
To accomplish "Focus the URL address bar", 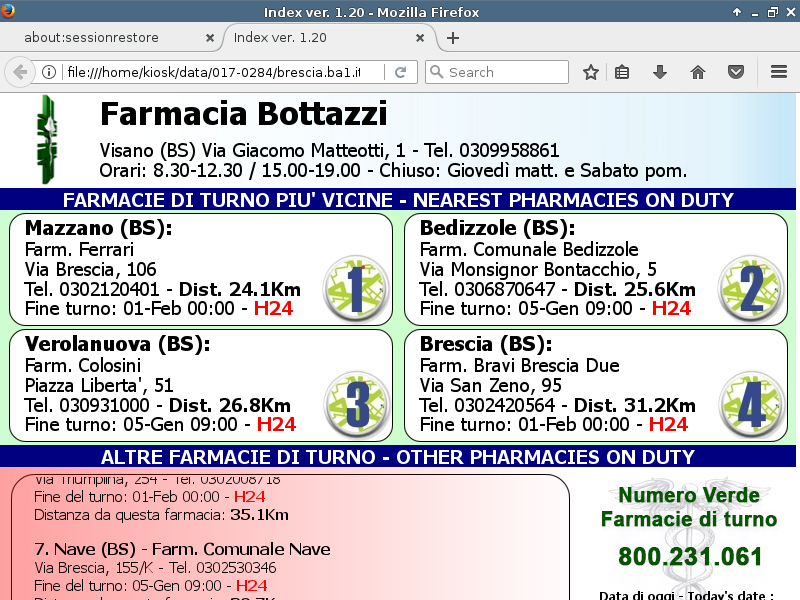I will click(x=210, y=72).
